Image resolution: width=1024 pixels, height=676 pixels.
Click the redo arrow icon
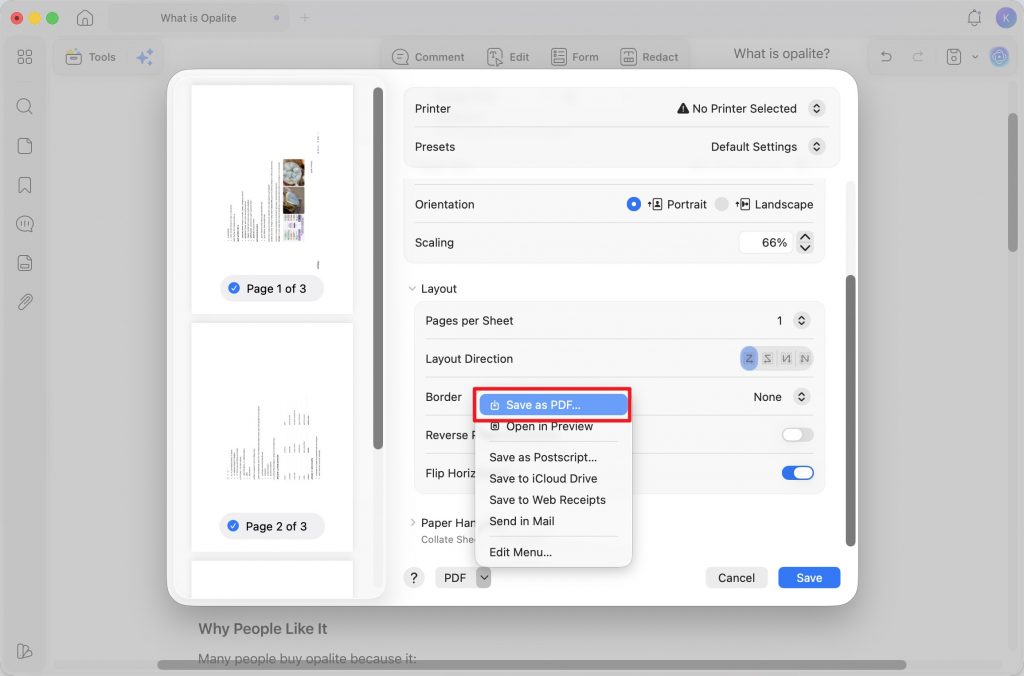pos(918,57)
